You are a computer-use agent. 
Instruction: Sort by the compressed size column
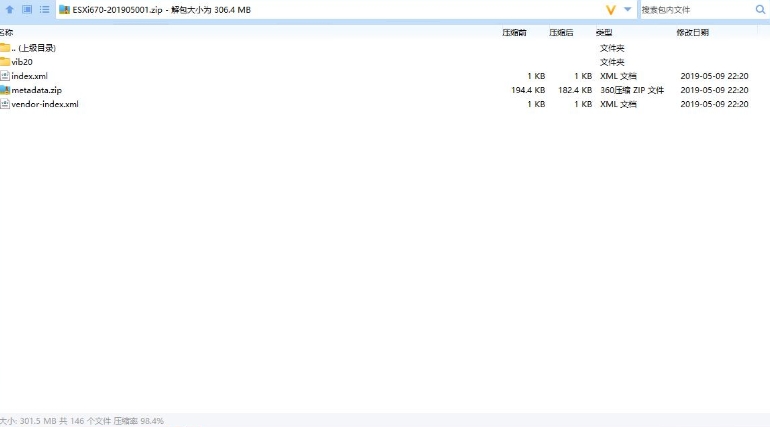(x=561, y=33)
